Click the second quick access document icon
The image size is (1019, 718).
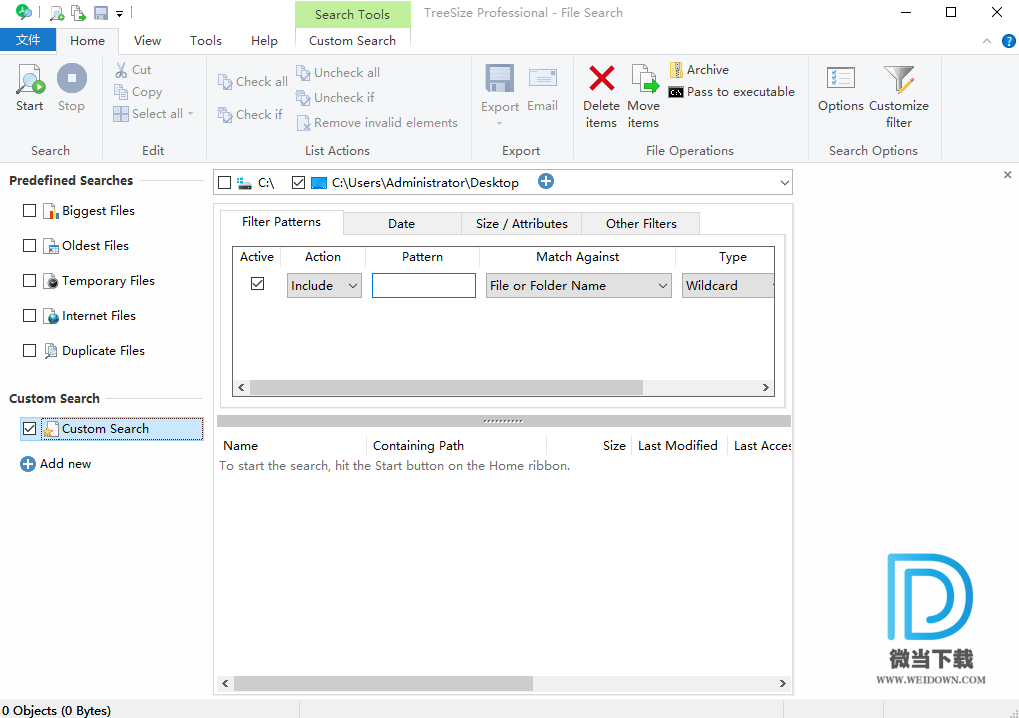pyautogui.click(x=79, y=13)
